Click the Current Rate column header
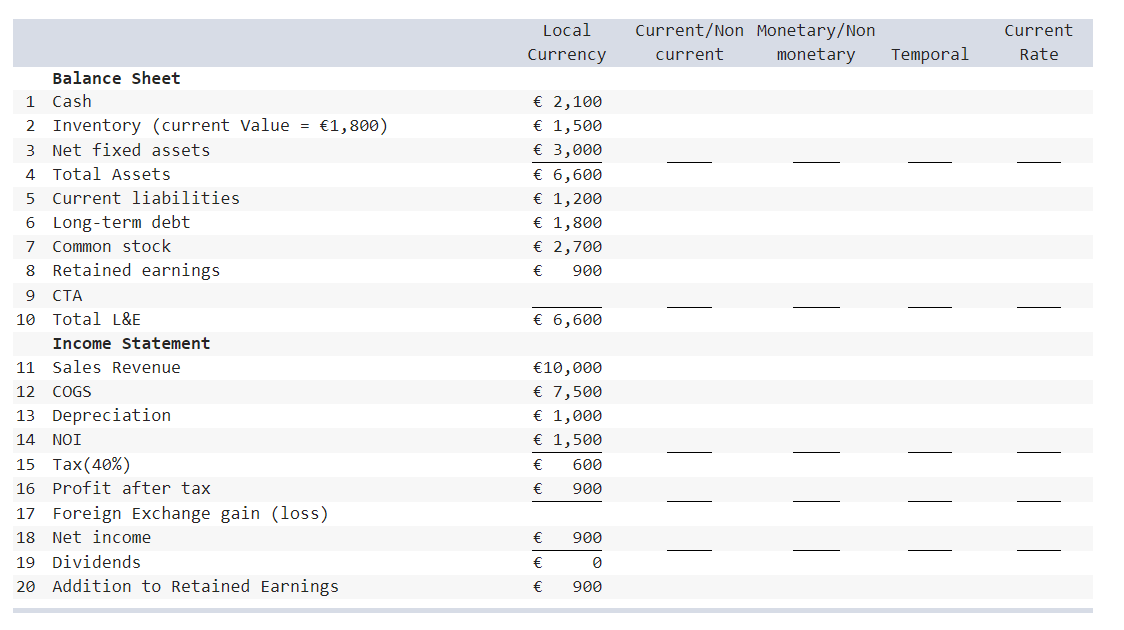Image resolution: width=1124 pixels, height=630 pixels. [1038, 42]
